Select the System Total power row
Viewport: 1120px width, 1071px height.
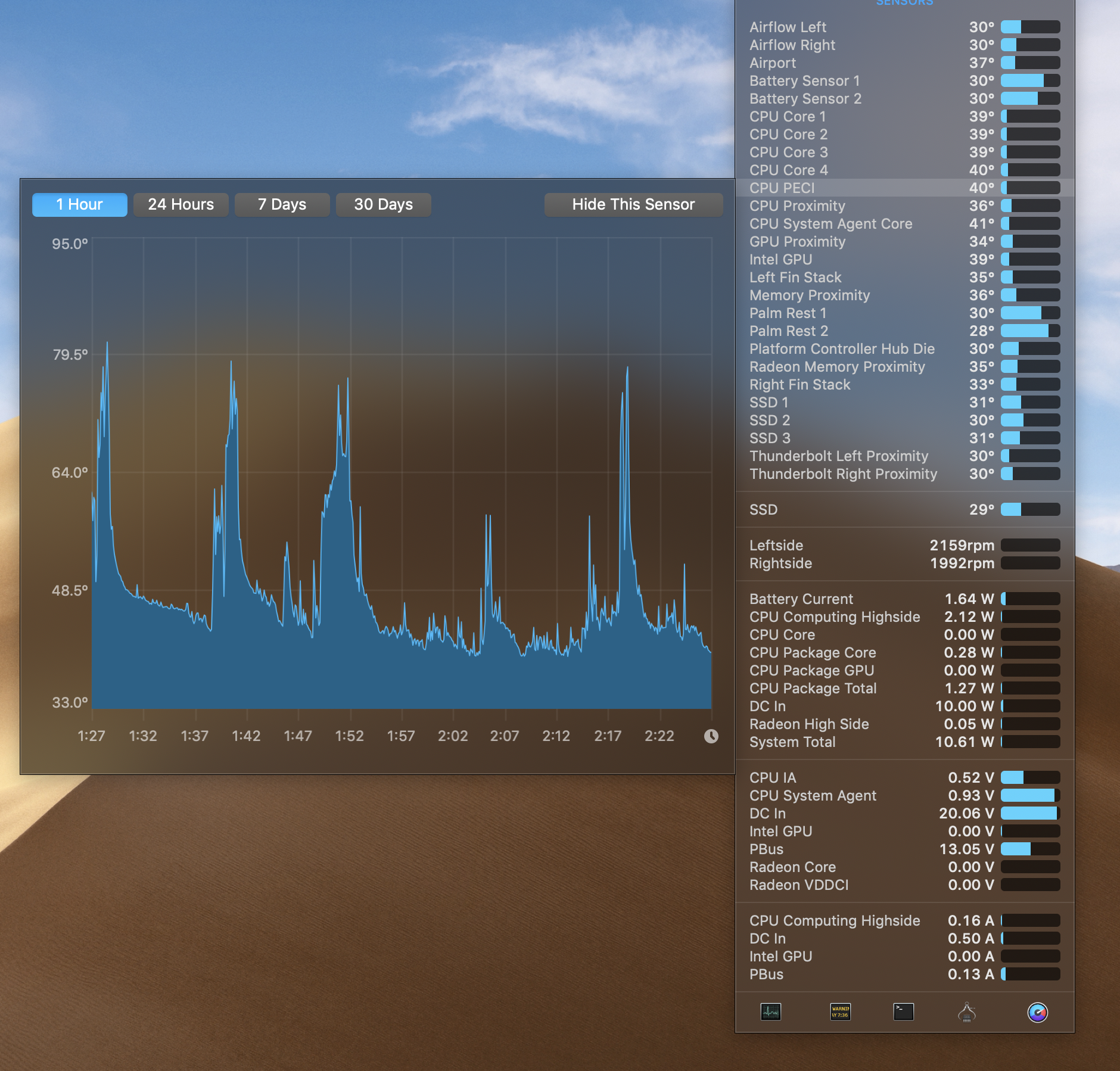click(x=905, y=742)
